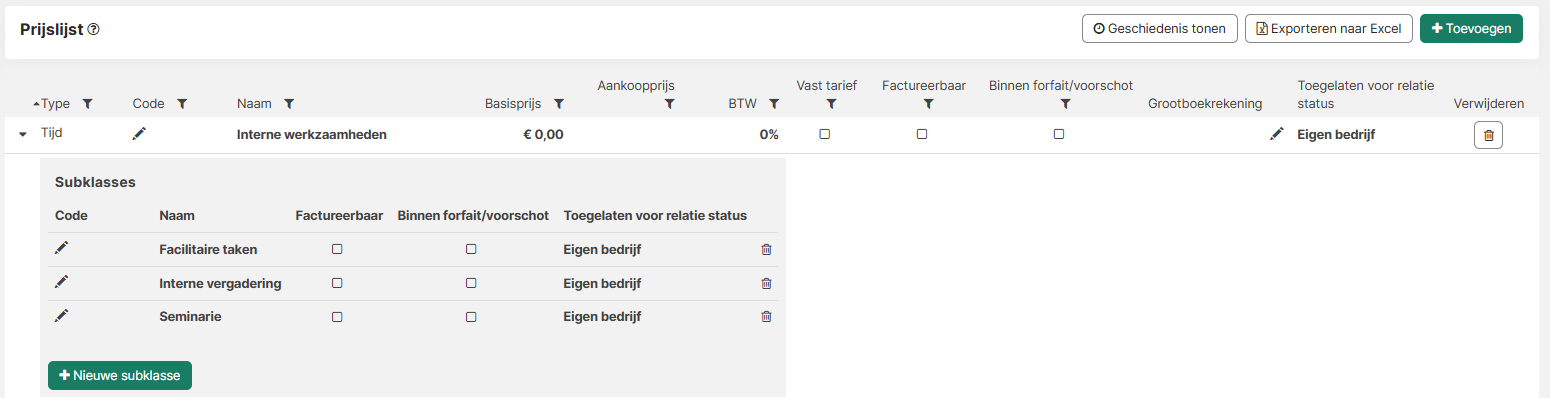Add a subclass with Nieuwe subklasse
This screenshot has height=398, width=1550.
click(120, 375)
